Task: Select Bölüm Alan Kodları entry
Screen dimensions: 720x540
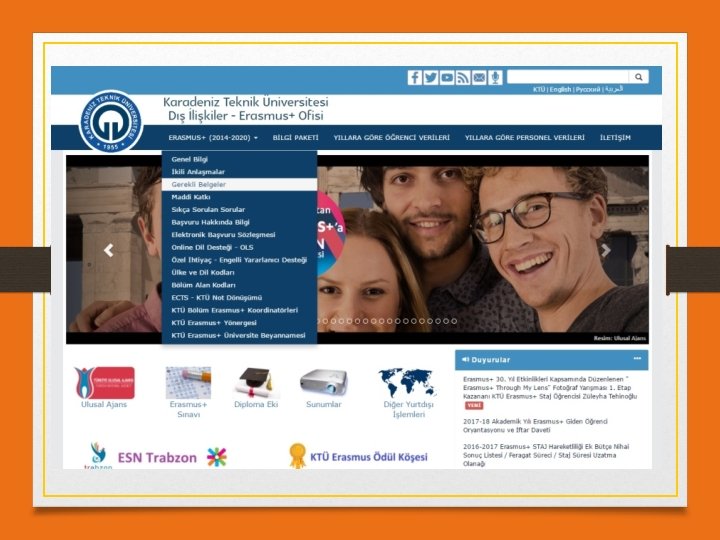Action: click(239, 285)
